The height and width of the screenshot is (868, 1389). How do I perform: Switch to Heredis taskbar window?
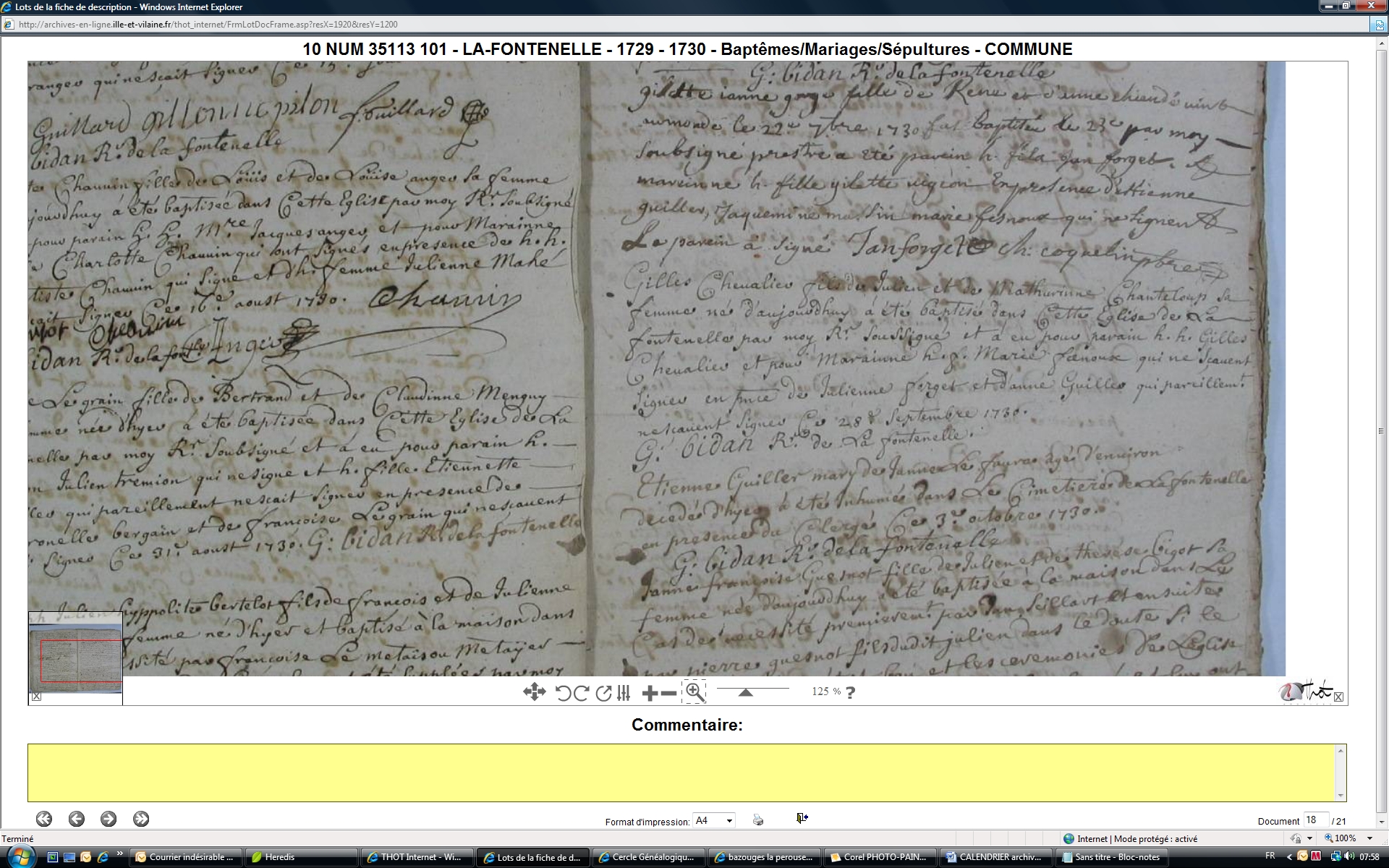pos(301,857)
